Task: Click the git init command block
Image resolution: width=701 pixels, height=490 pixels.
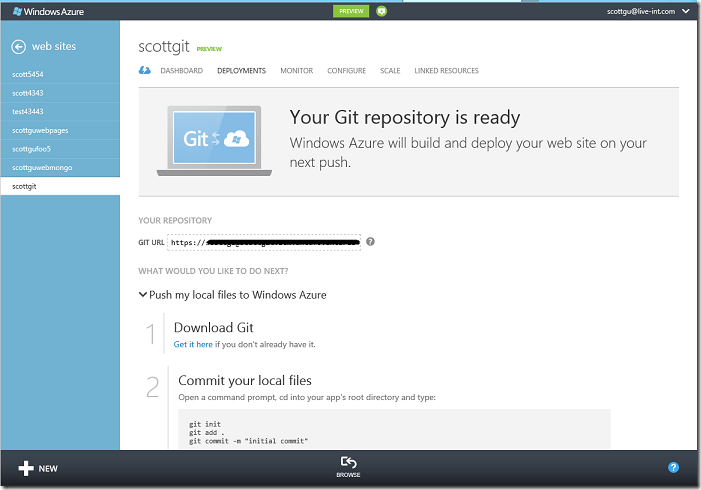Action: tap(394, 430)
